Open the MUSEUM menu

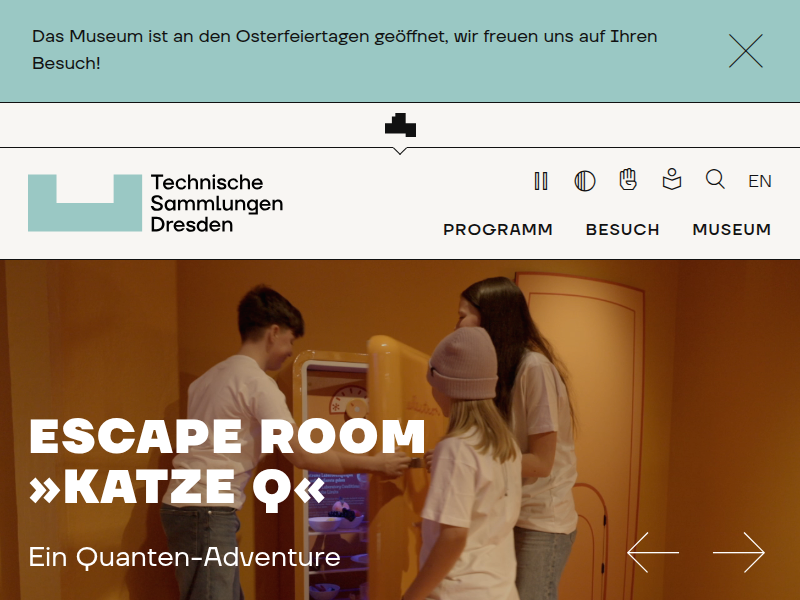pyautogui.click(x=732, y=230)
